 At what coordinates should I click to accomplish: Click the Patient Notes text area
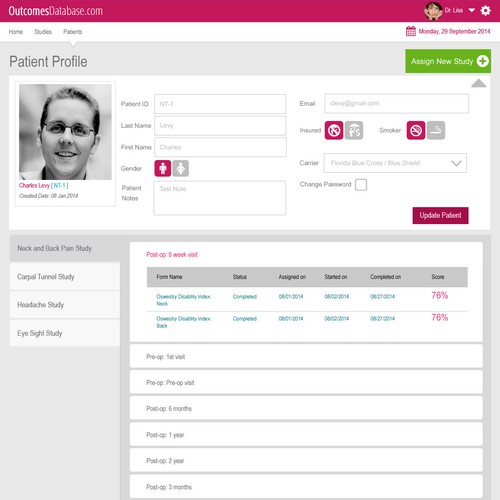coord(220,198)
